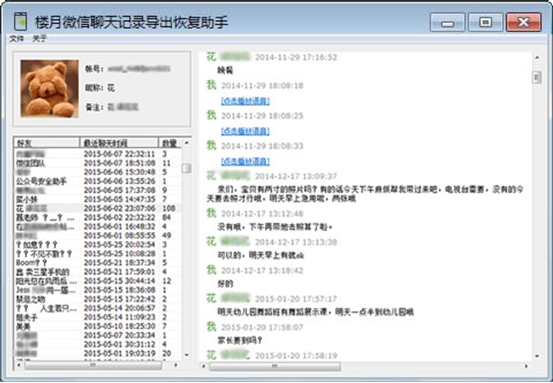Viewport: 553px width, 383px height.
Task: Click the message count 49 cell
Action: [x=166, y=235]
